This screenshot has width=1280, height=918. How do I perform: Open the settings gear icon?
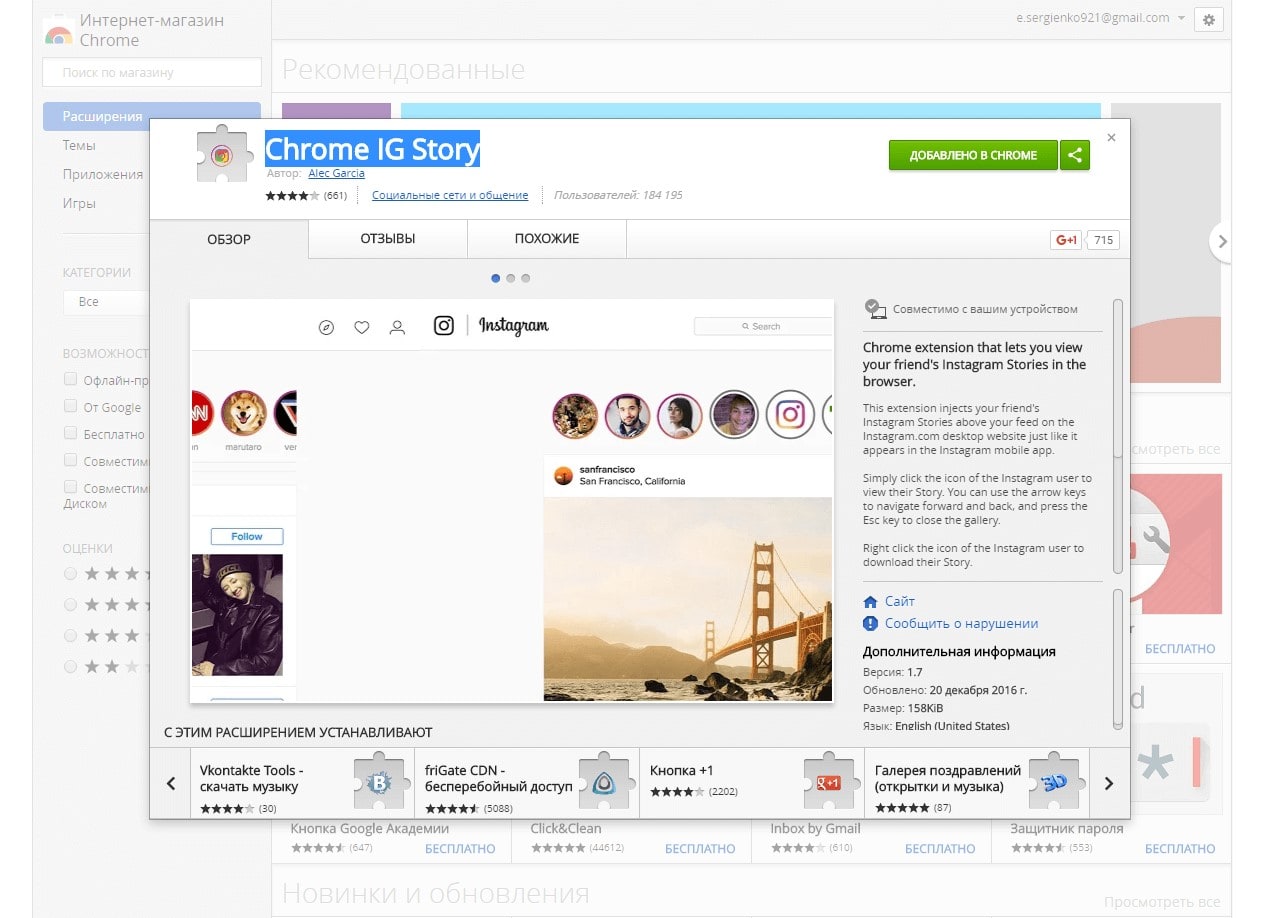coord(1209,19)
